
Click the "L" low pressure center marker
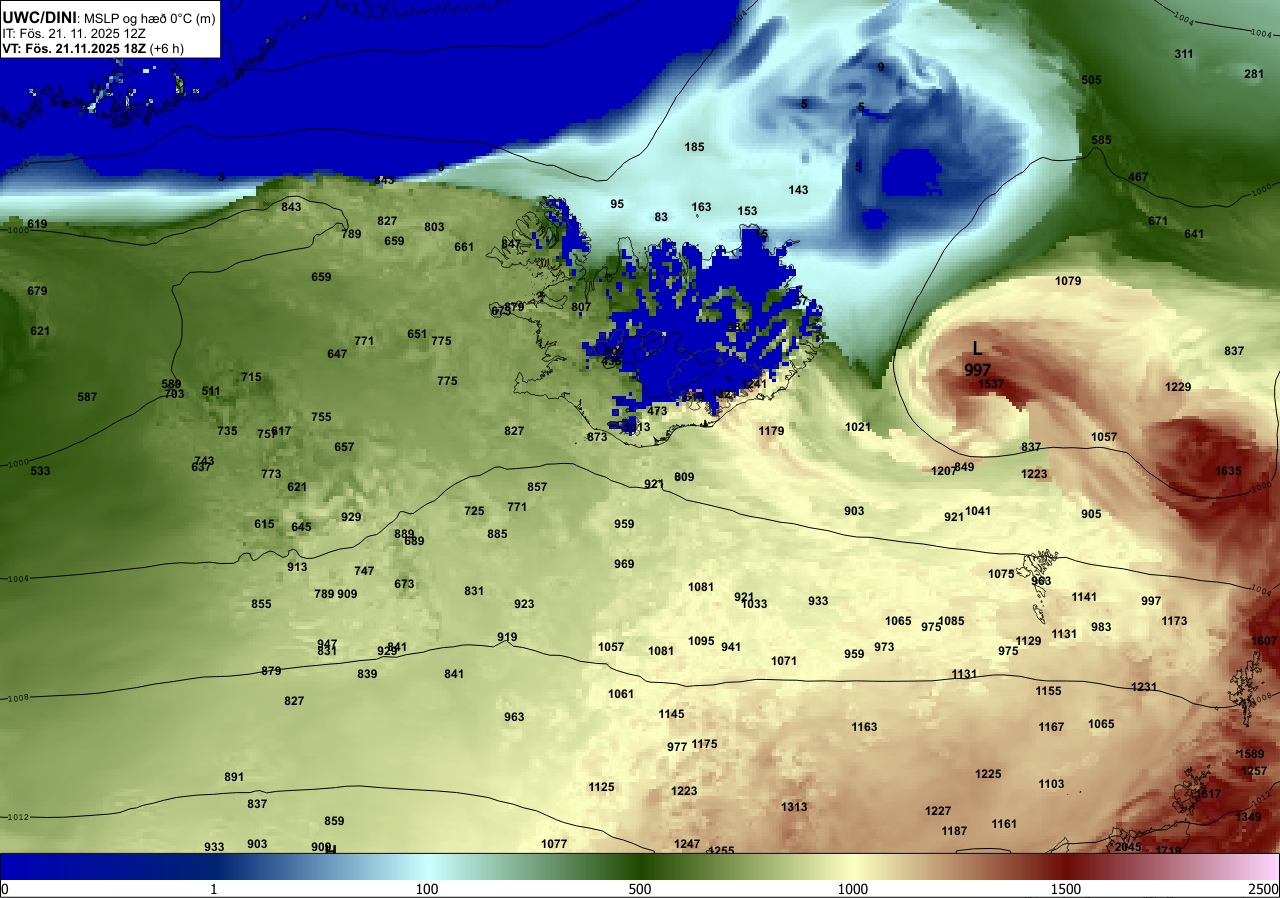click(978, 349)
